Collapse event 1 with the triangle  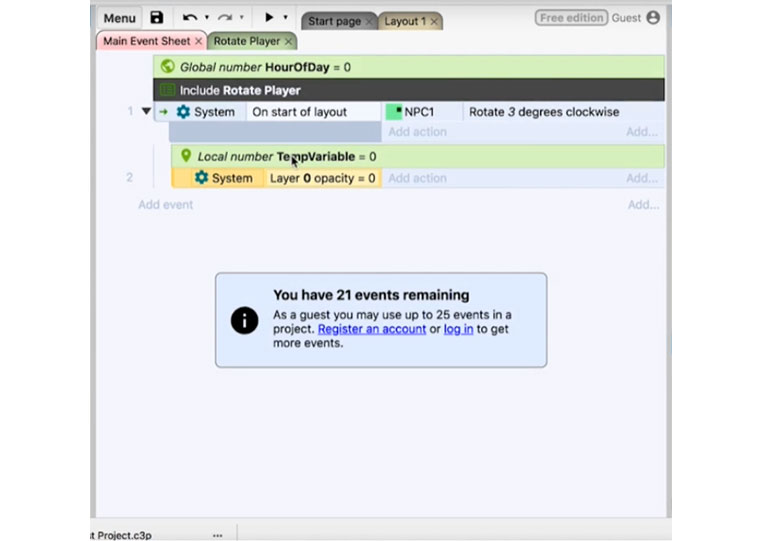146,111
